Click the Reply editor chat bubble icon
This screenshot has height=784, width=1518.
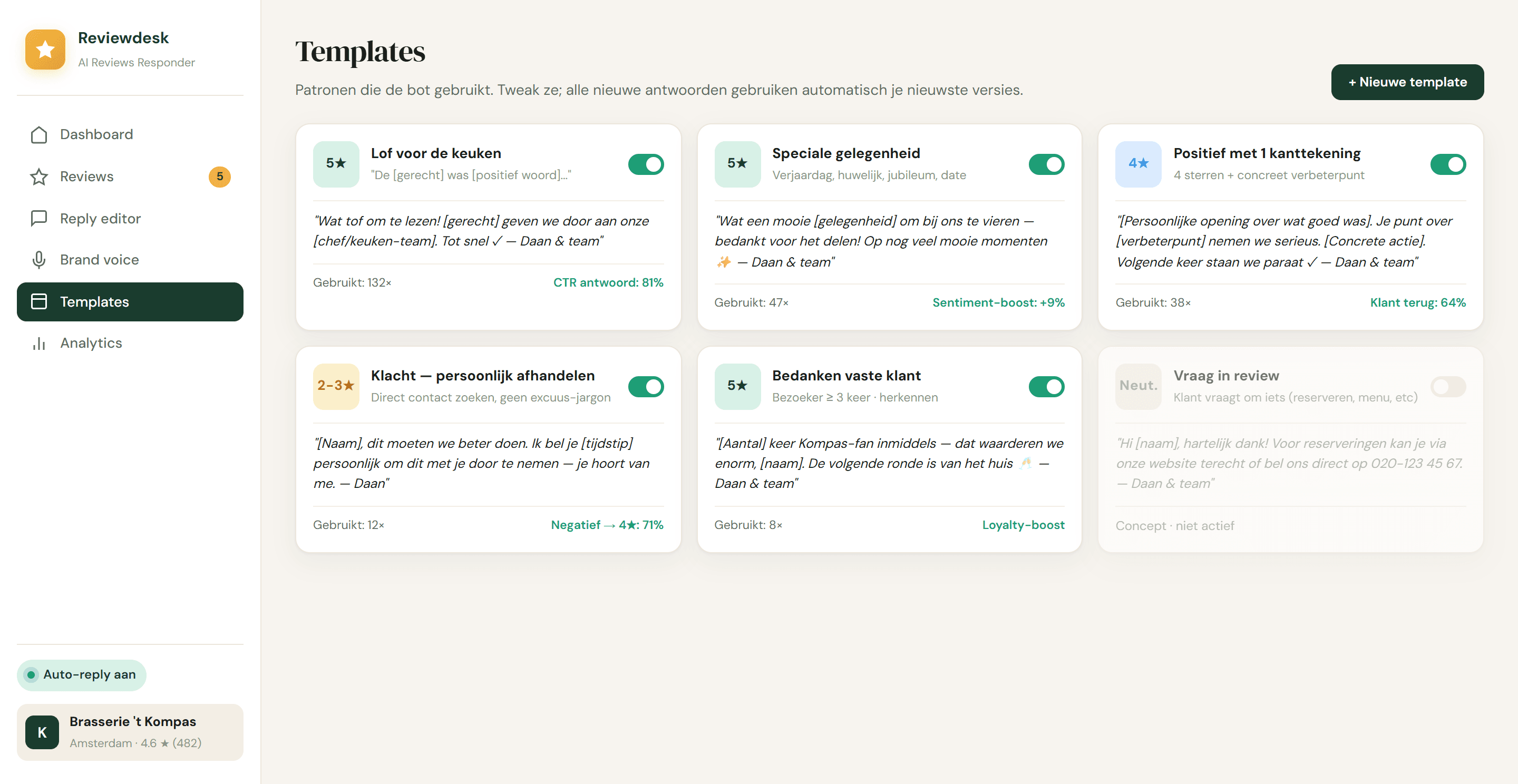coord(39,219)
